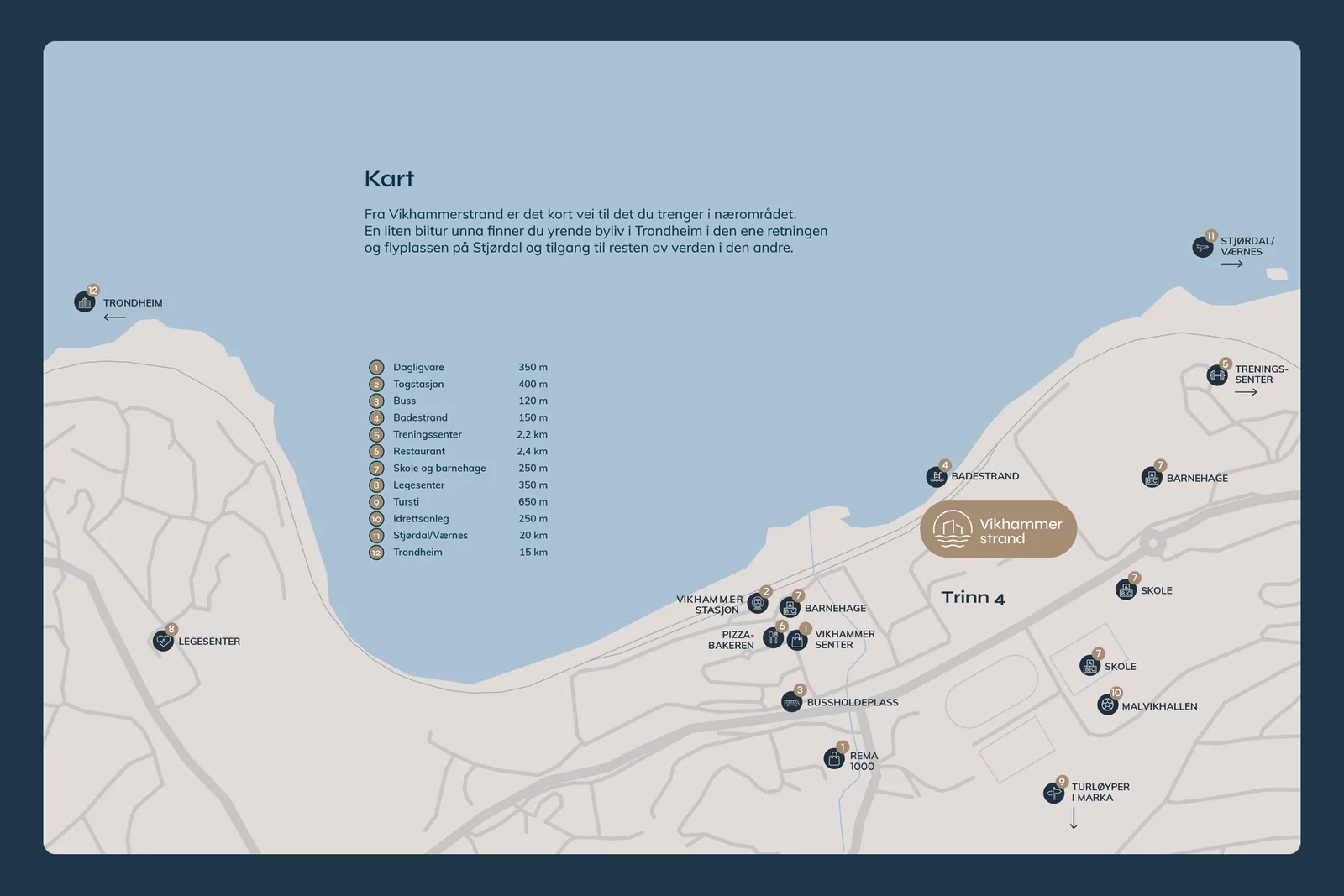Image resolution: width=1344 pixels, height=896 pixels.
Task: Select the Vikhammer Stasjon train icon
Action: (x=758, y=603)
